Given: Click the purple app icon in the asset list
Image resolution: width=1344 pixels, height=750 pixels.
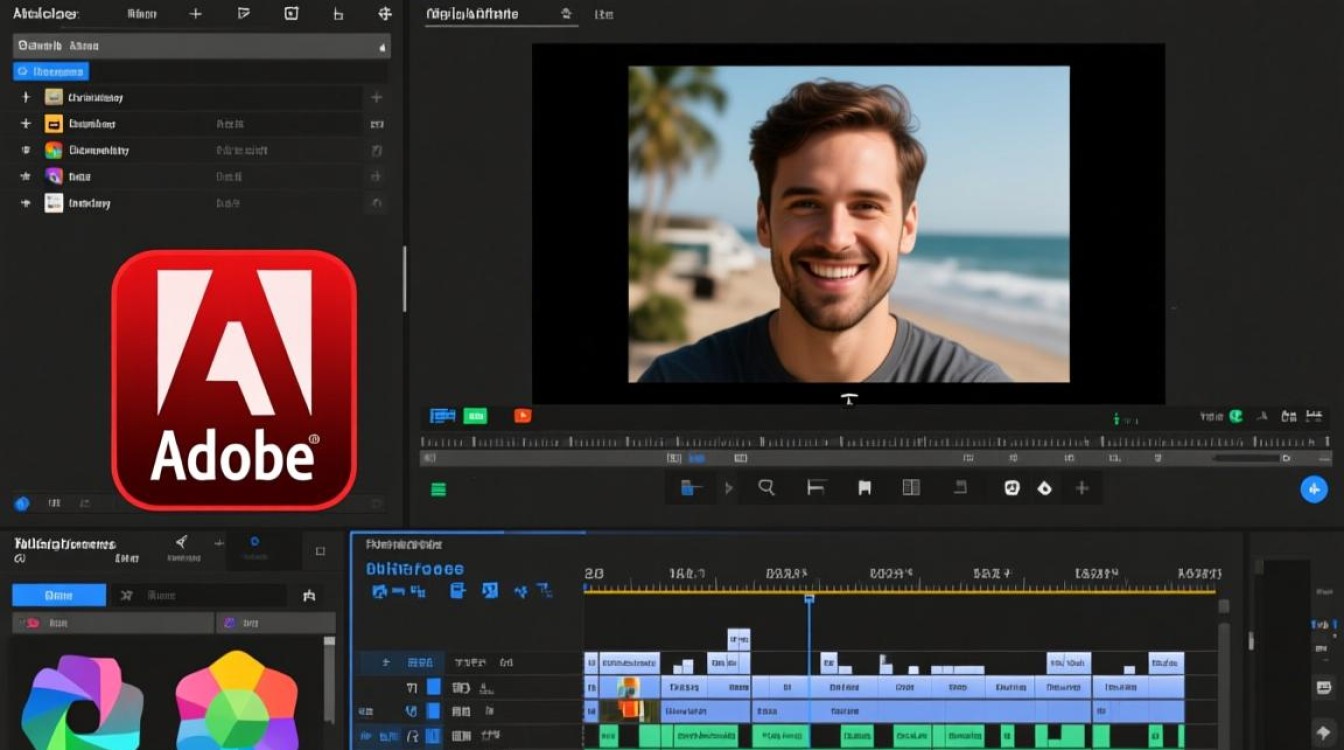Looking at the screenshot, I should pos(53,176).
